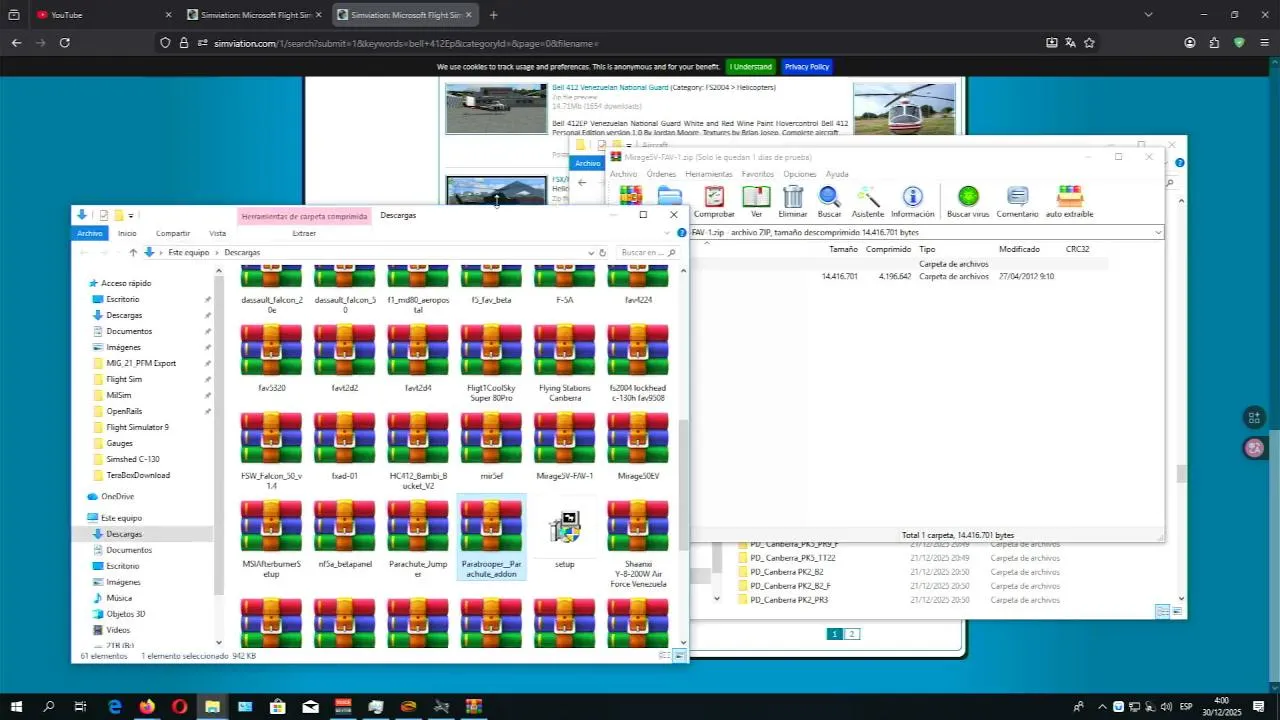Select Música under Este equipo
This screenshot has height=720, width=1280.
point(119,598)
